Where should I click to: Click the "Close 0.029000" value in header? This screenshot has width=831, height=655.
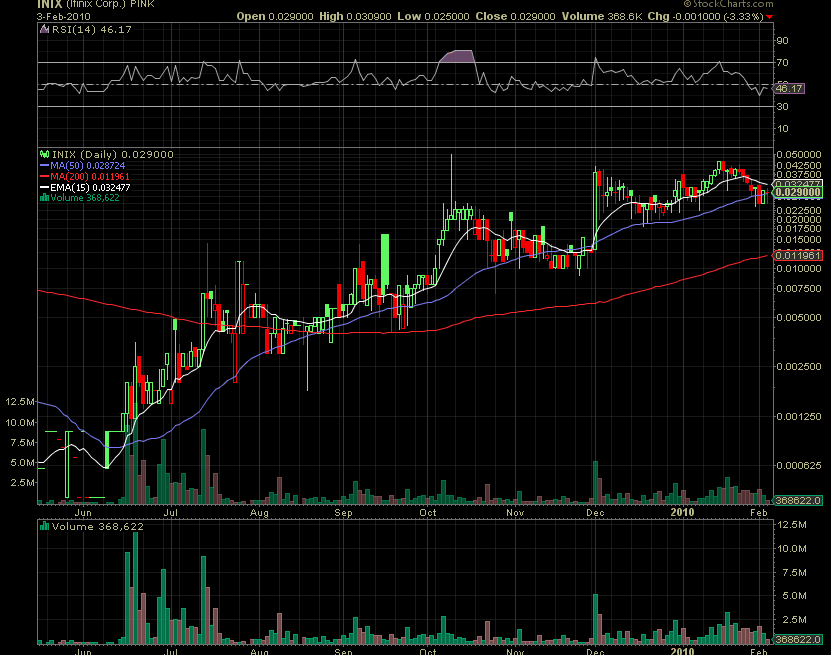pyautogui.click(x=515, y=16)
